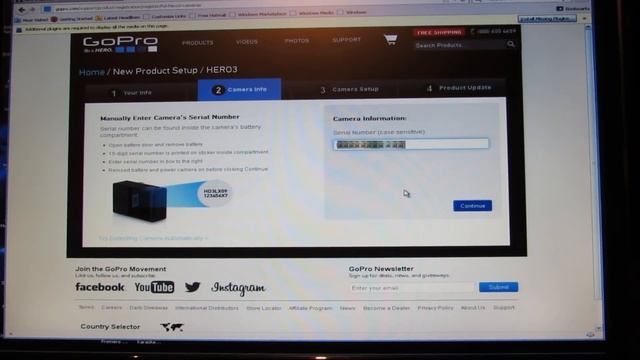The width and height of the screenshot is (640, 360).
Task: Click the search magnifier icon
Action: [511, 44]
